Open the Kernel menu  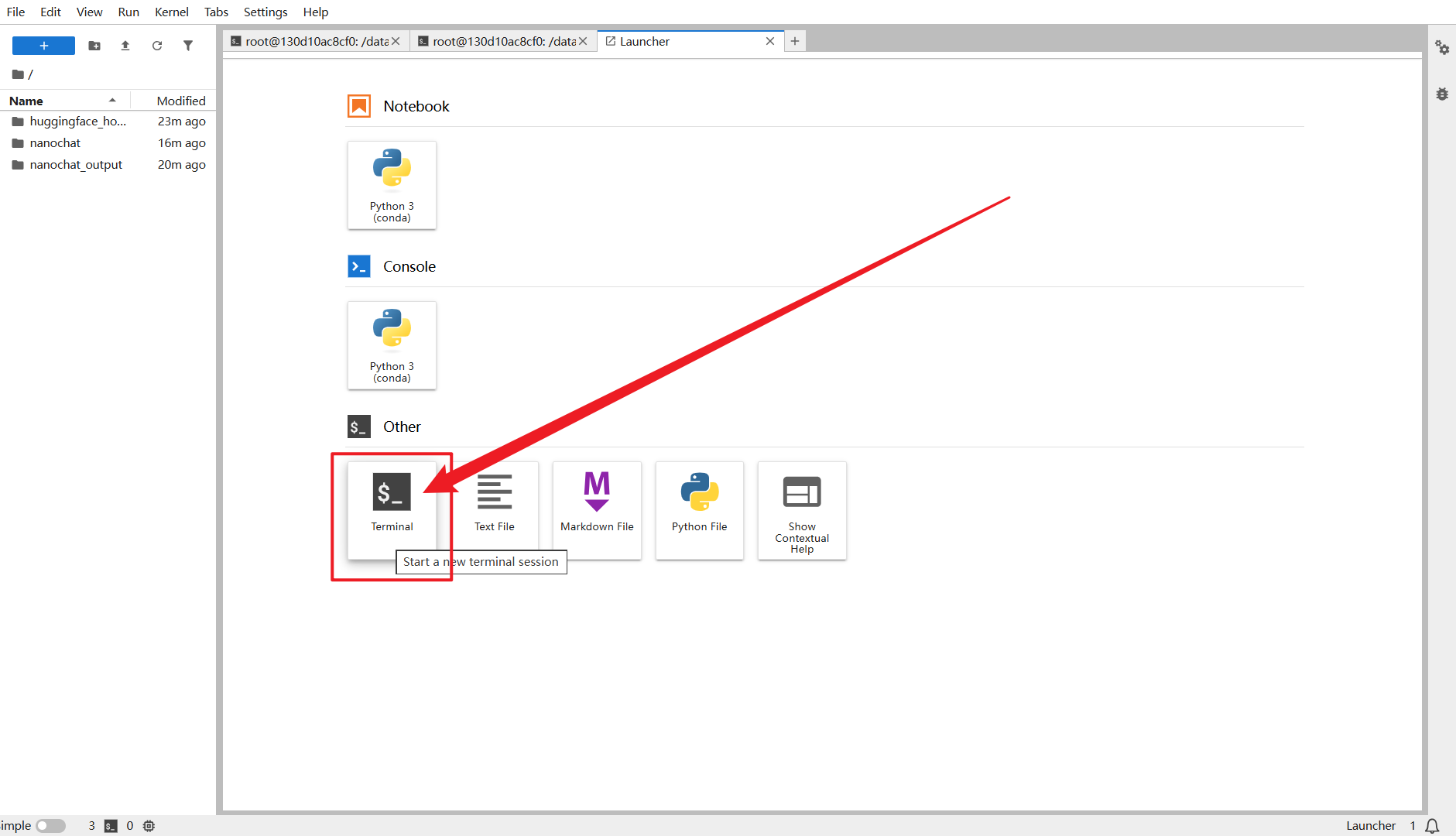(171, 12)
